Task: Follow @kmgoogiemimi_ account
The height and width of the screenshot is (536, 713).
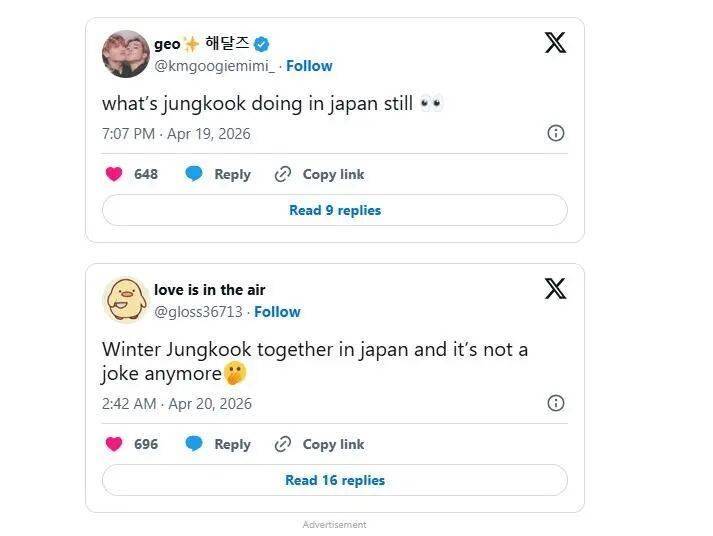Action: click(x=309, y=66)
